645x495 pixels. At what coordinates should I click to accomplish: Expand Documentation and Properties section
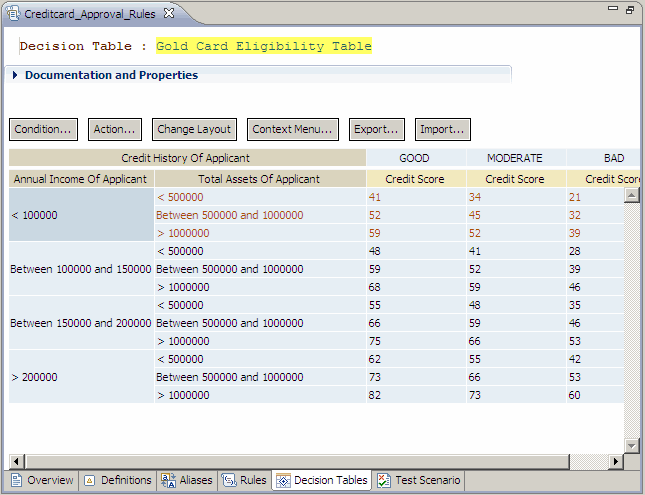pos(16,75)
